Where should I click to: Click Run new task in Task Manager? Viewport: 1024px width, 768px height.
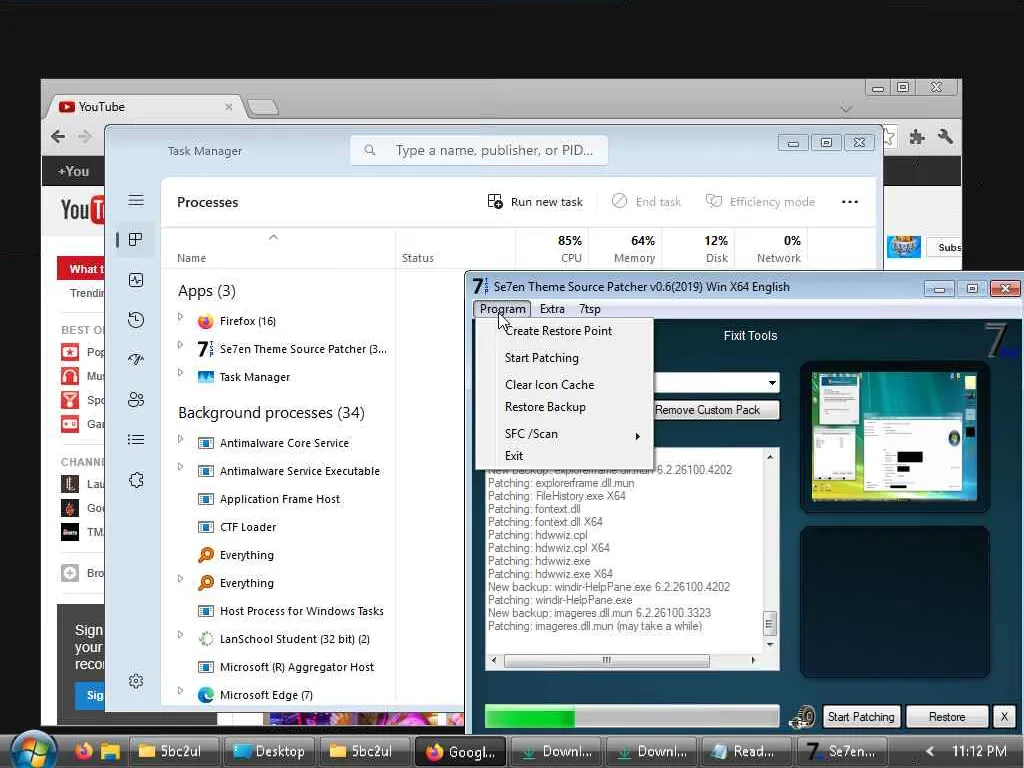[x=535, y=202]
